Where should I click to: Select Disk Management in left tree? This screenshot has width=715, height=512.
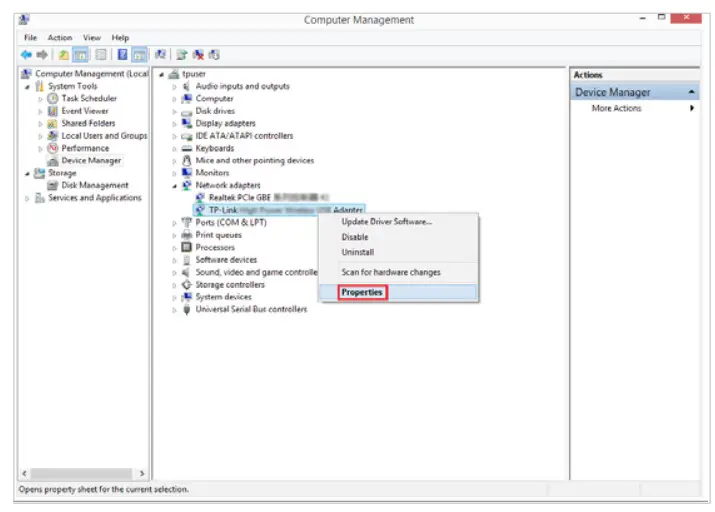click(95, 186)
